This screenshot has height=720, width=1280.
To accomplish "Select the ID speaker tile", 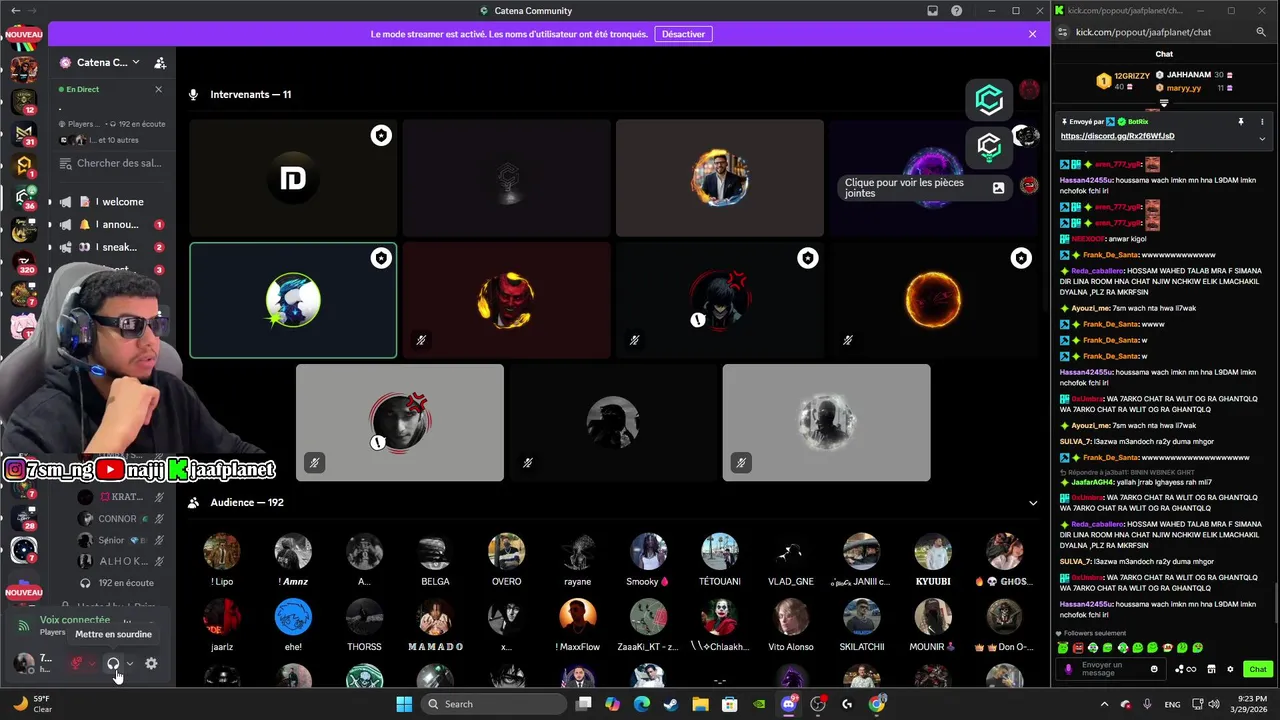I will tap(293, 178).
